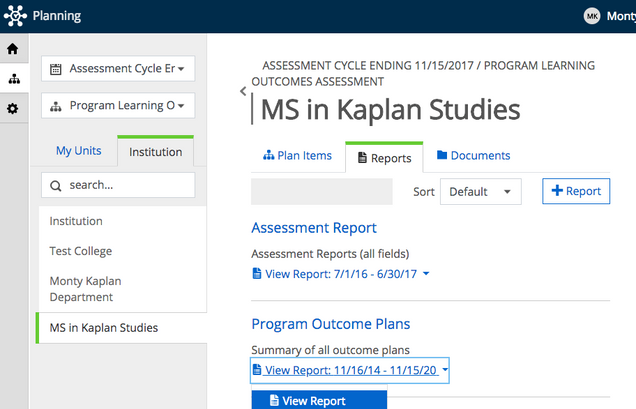
Task: Click the MK user avatar
Action: tap(592, 16)
